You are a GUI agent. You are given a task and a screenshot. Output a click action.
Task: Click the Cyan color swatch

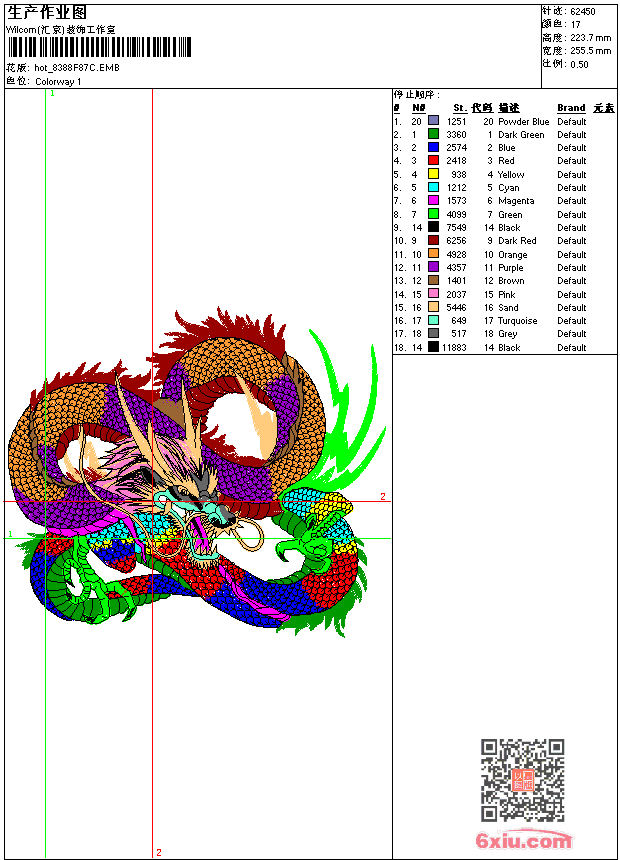coord(433,187)
